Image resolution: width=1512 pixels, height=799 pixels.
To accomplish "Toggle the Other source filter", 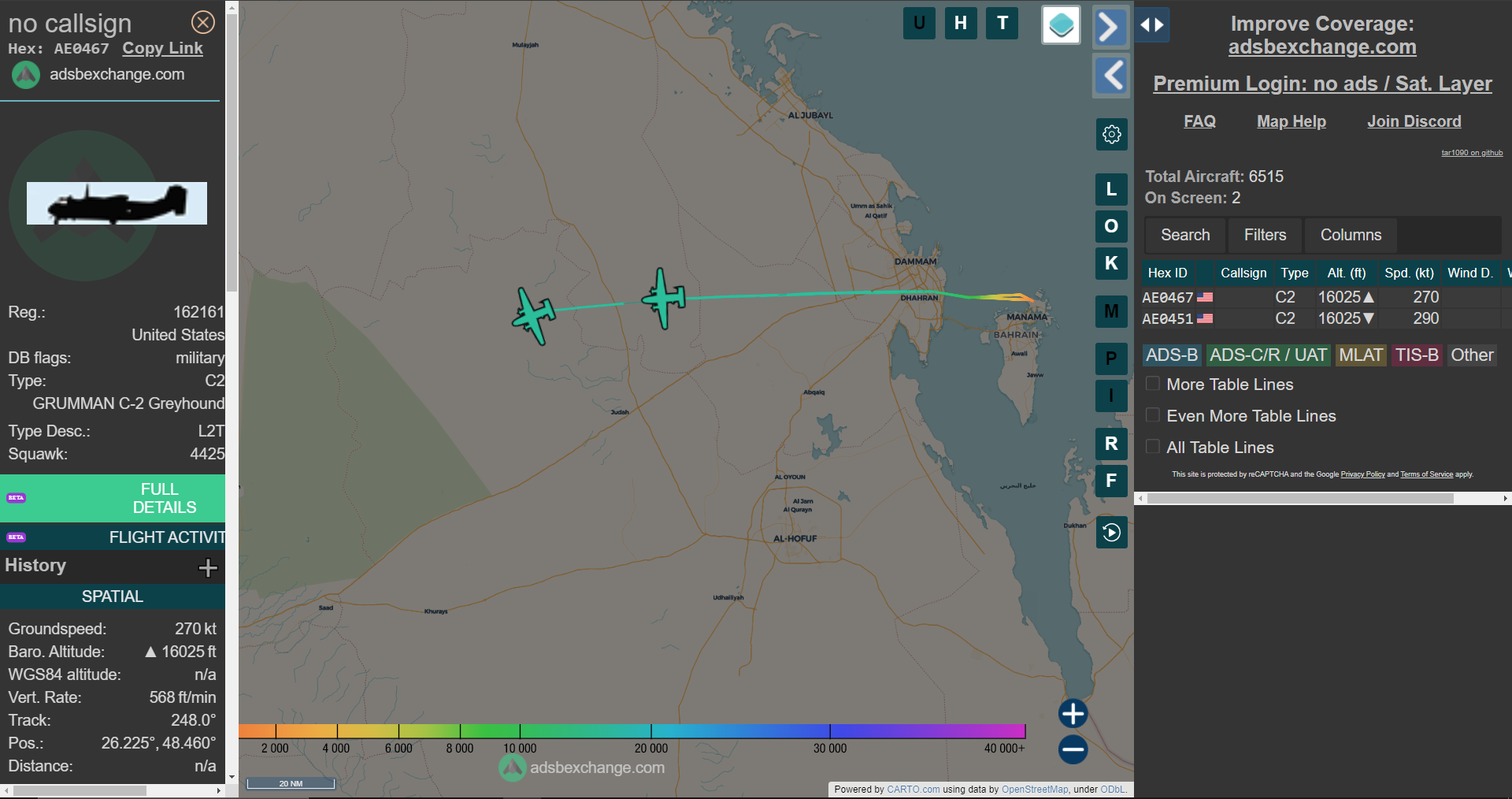I will (1472, 355).
